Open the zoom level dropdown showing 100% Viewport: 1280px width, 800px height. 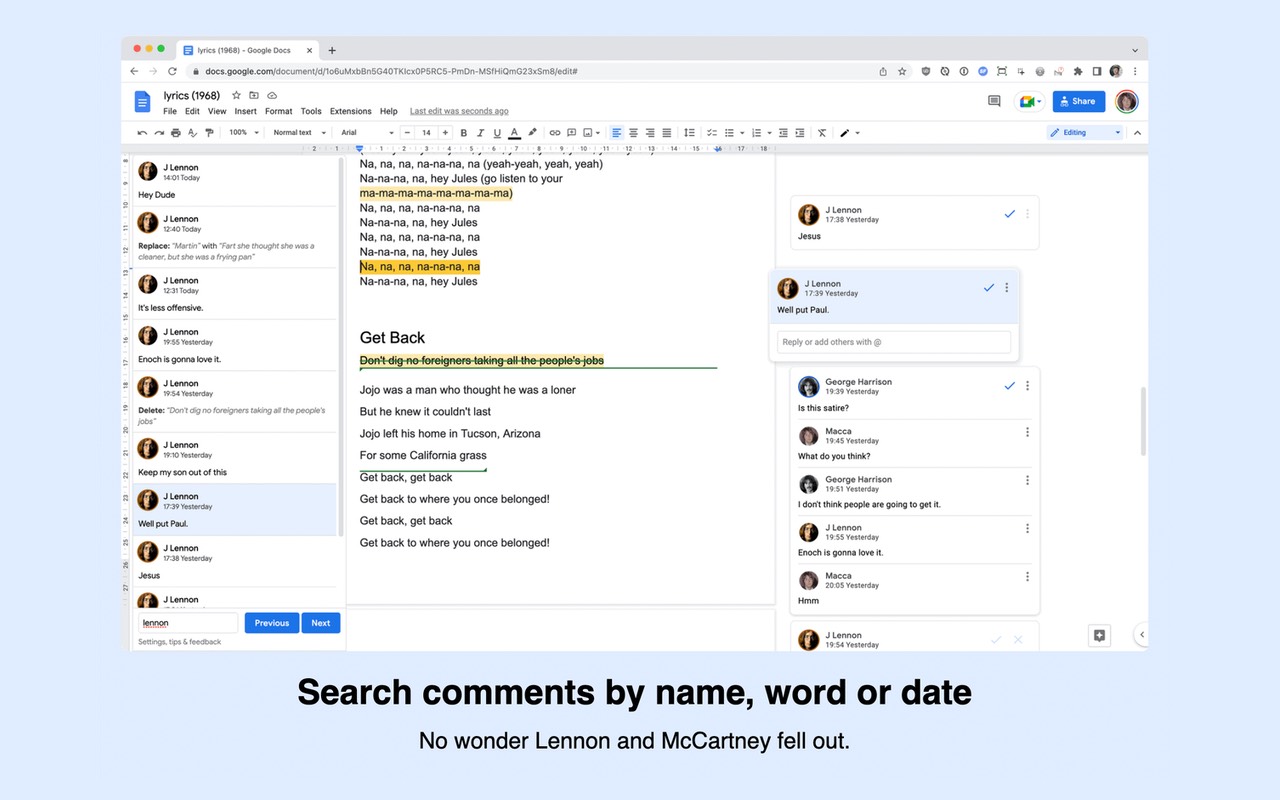pos(243,132)
